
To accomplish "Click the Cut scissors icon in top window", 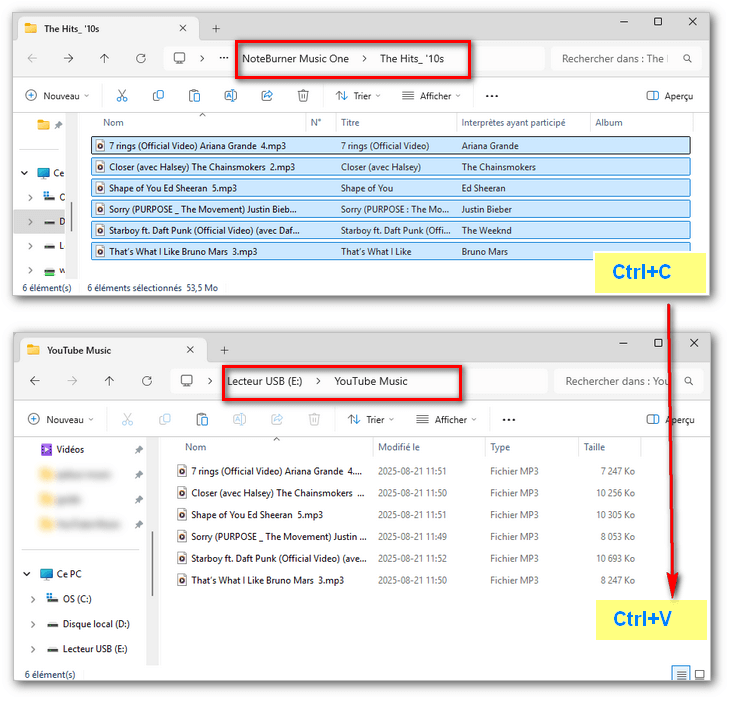I will click(x=122, y=96).
